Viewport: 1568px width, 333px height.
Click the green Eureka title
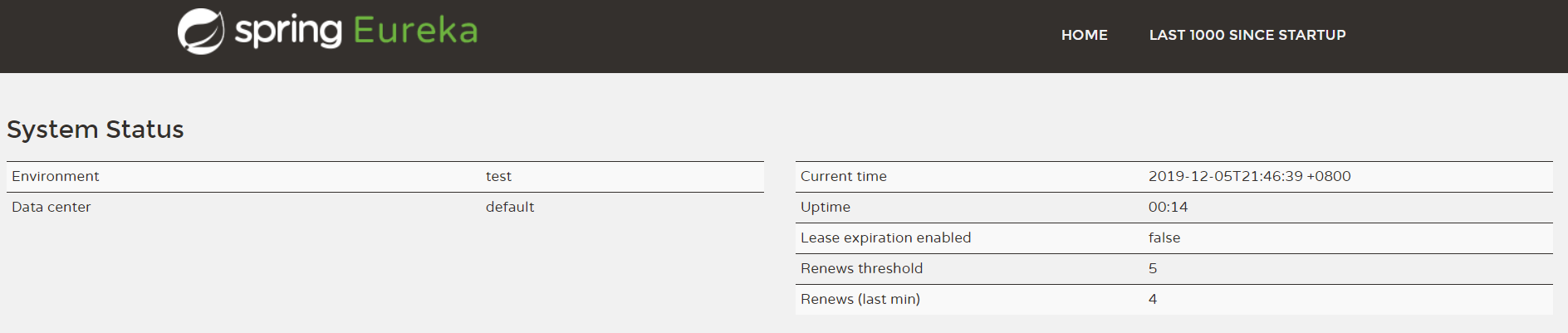pyautogui.click(x=416, y=31)
